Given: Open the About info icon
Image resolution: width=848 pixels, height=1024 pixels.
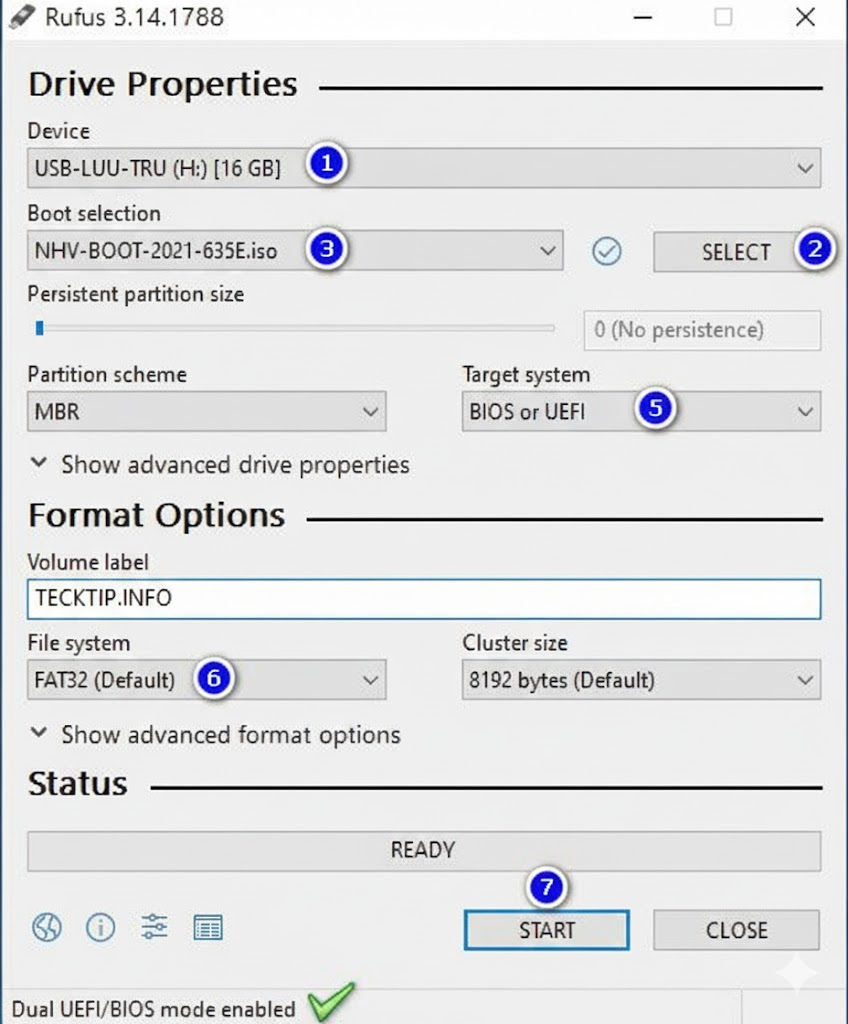Looking at the screenshot, I should coord(100,928).
